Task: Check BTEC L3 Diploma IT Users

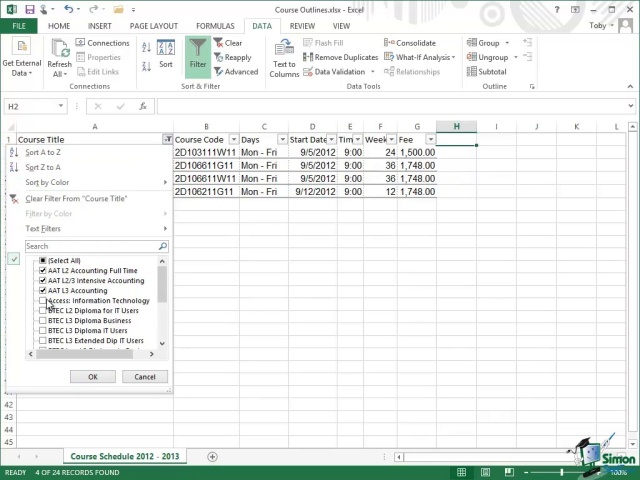Action: (43, 330)
